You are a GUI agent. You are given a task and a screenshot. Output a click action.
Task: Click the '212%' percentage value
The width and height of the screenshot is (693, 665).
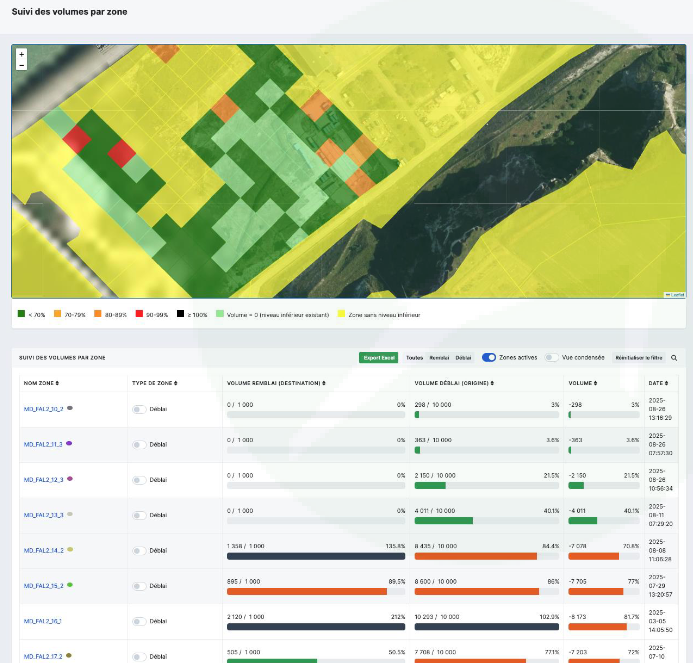tap(398, 617)
